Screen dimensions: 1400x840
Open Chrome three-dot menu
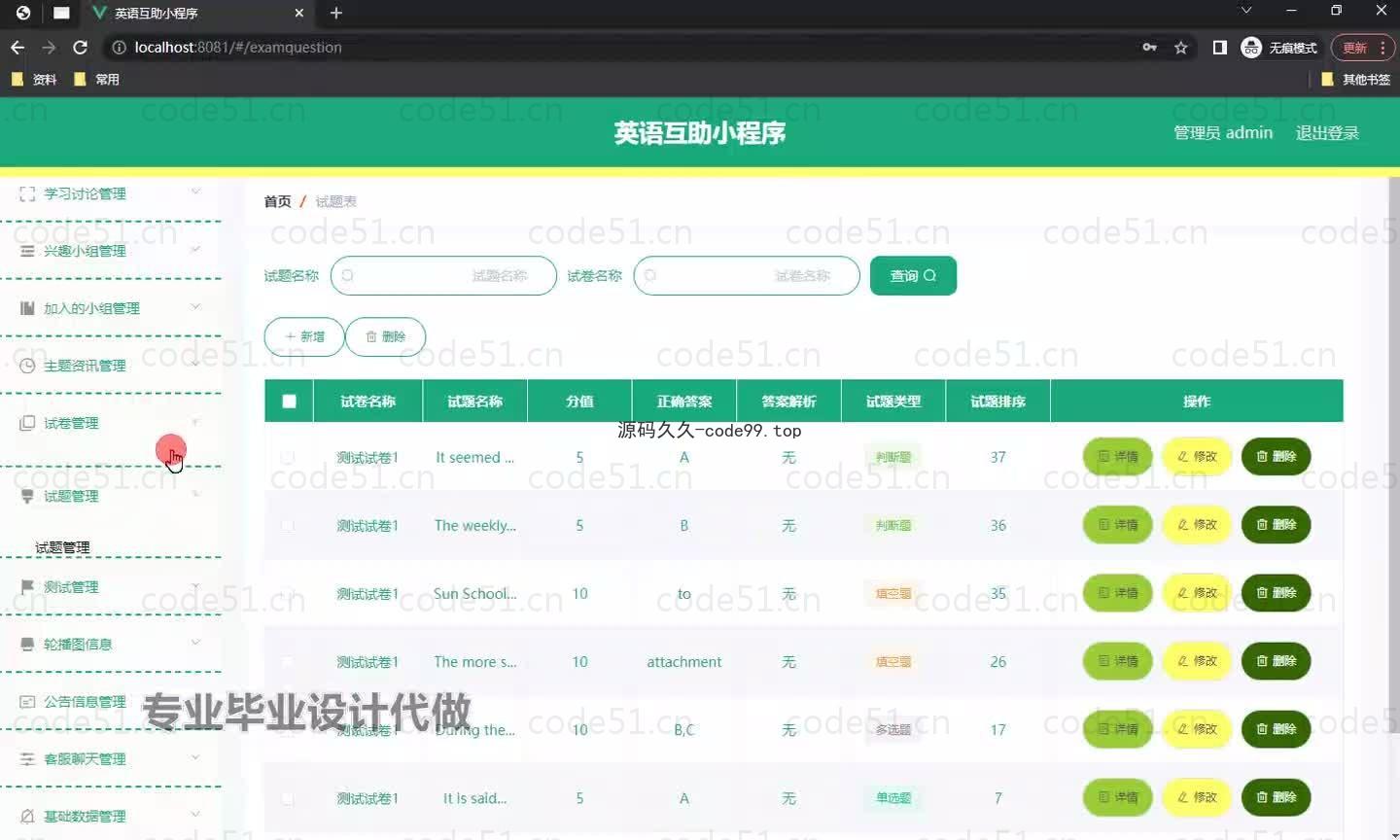(1383, 48)
